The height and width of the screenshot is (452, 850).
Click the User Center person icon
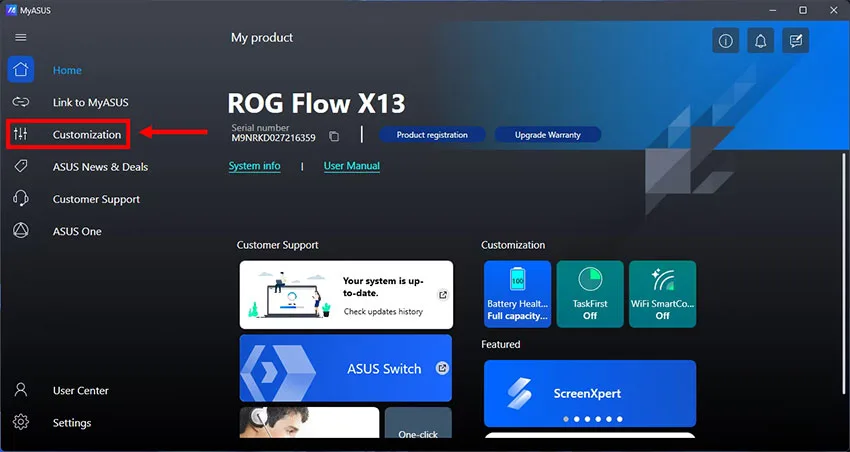tap(21, 390)
